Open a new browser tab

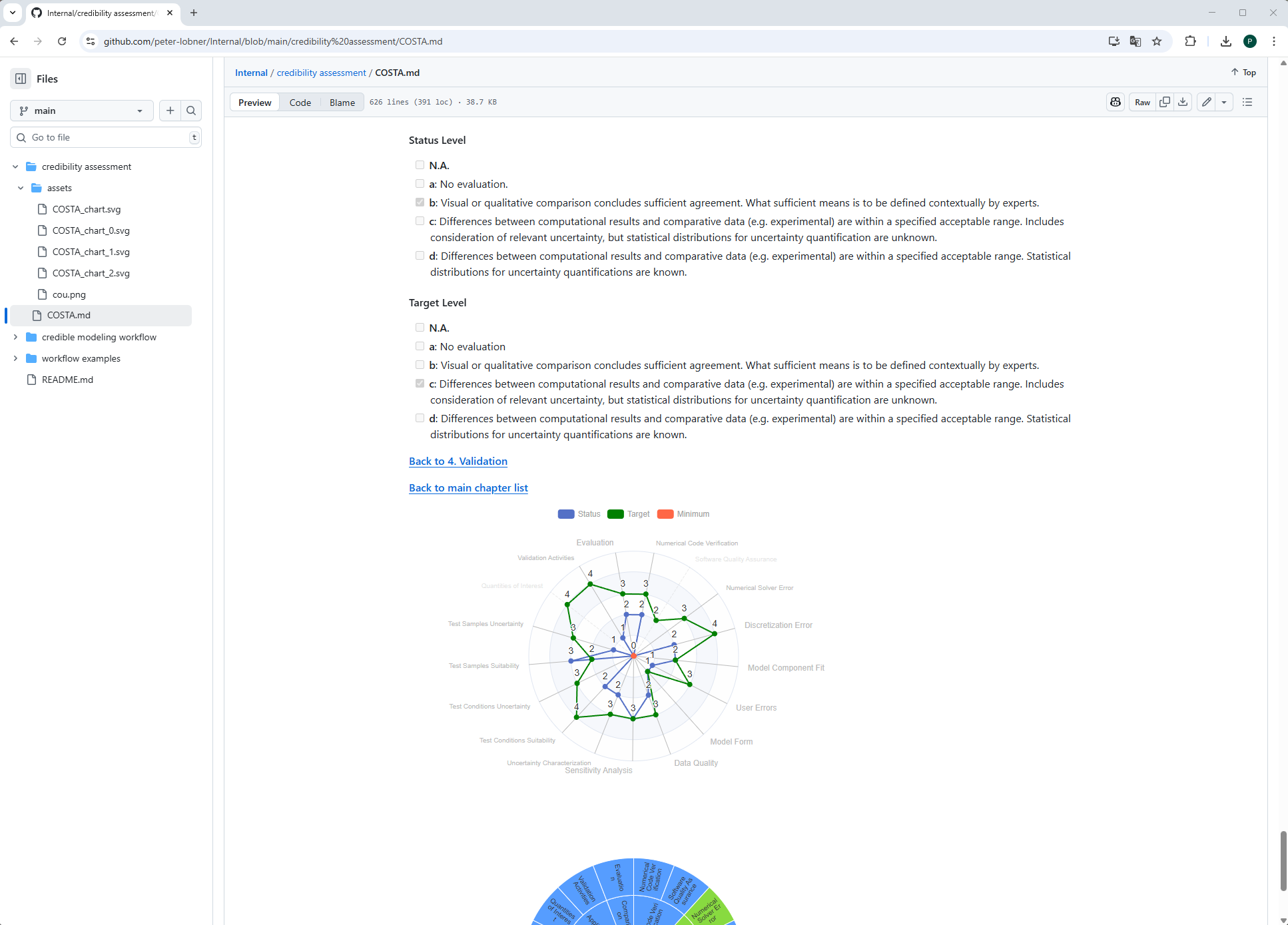point(194,13)
